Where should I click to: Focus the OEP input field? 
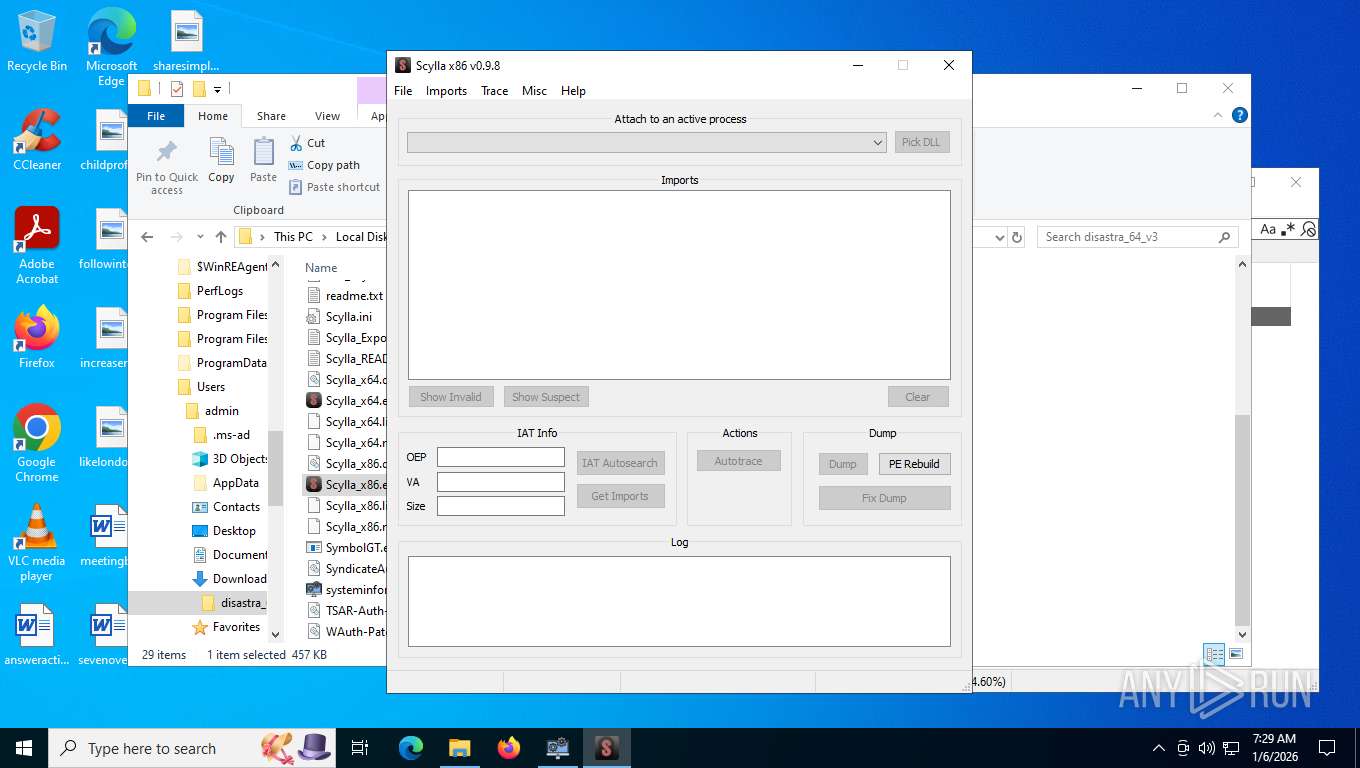tap(501, 457)
